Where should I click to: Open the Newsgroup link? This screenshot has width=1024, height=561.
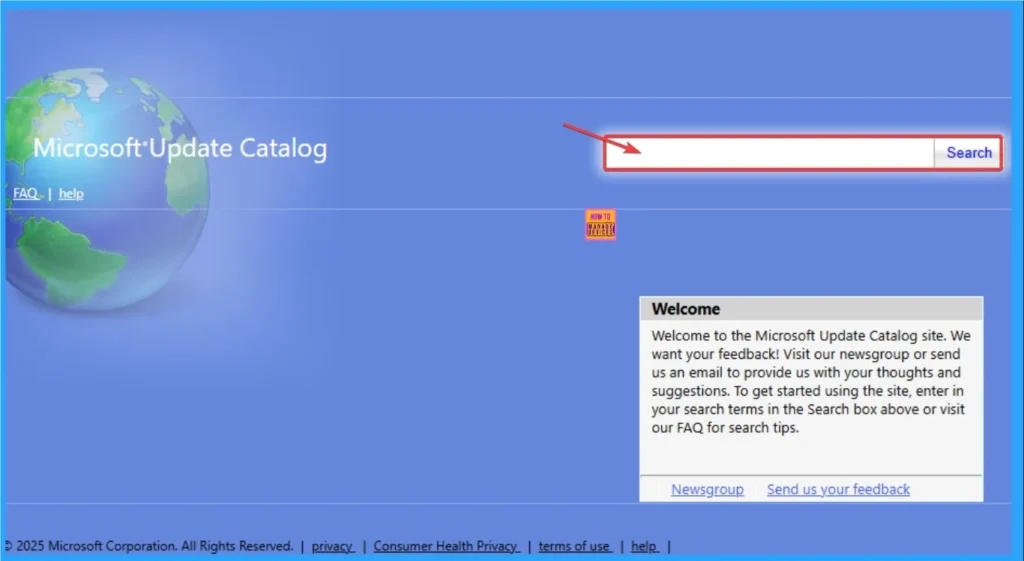pos(707,489)
